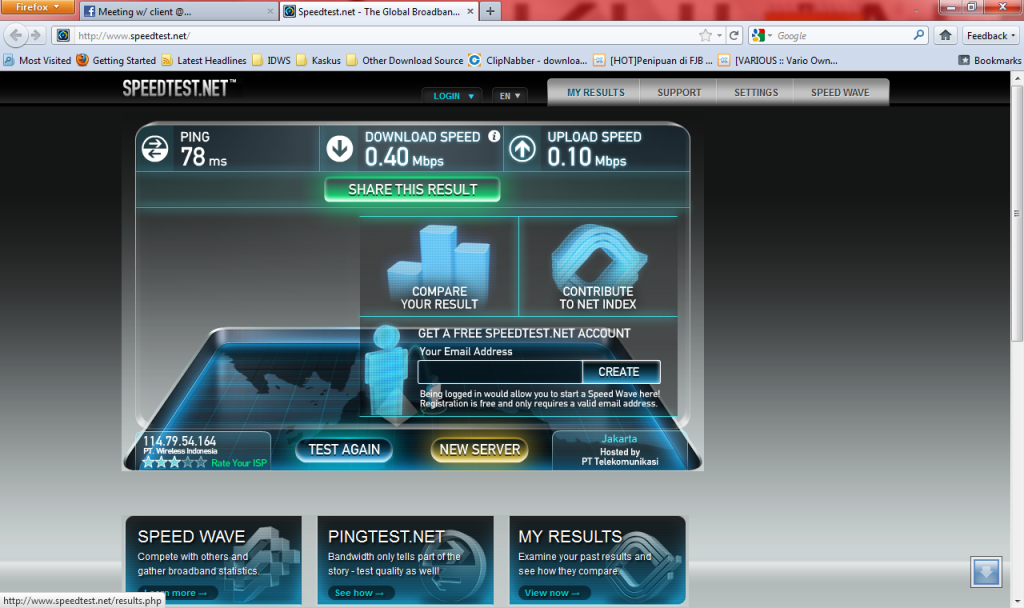Click the IP address 114.79.54.164
Viewport: 1024px width, 608px height.
180,441
